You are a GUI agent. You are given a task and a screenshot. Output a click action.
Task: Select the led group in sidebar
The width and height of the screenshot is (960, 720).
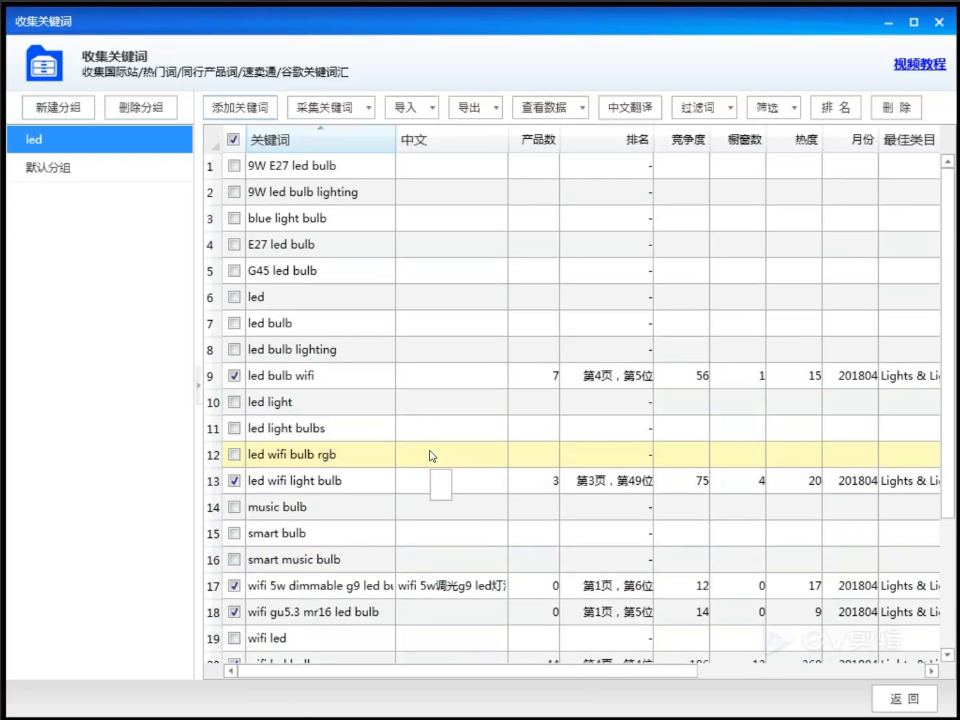click(100, 140)
